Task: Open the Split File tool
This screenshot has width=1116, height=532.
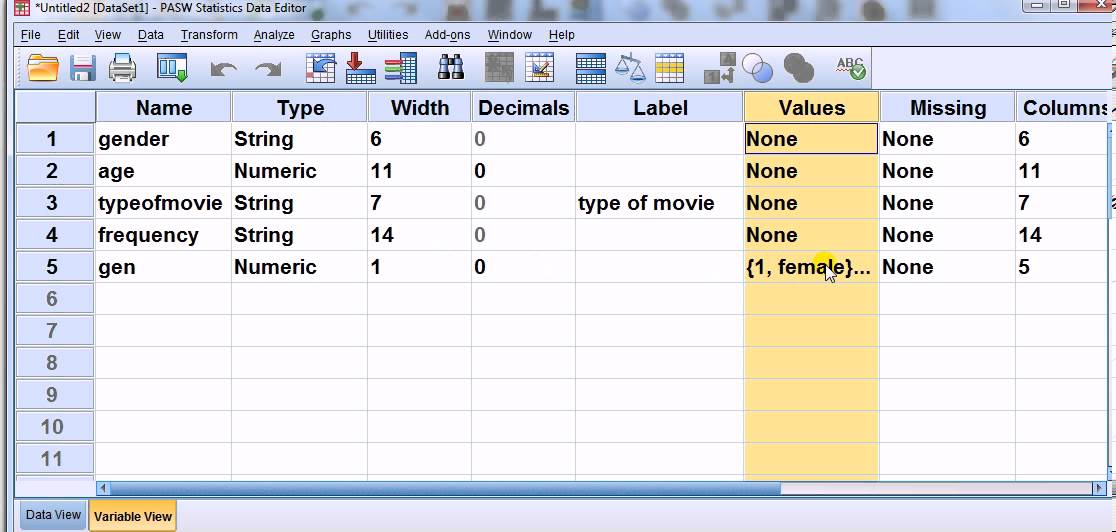Action: (591, 68)
